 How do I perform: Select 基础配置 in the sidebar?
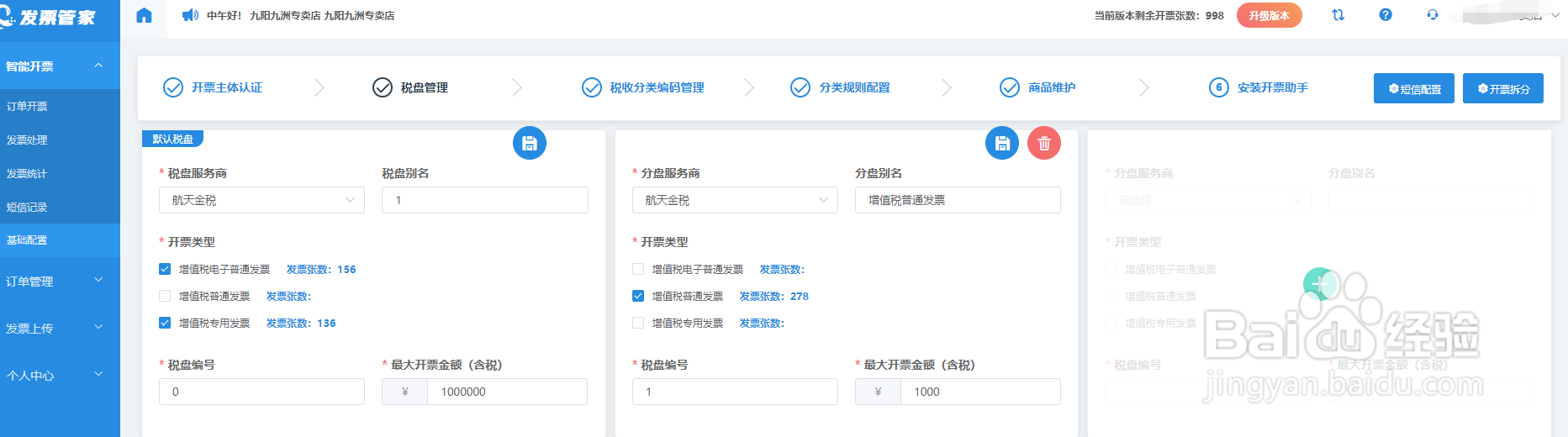tap(60, 240)
